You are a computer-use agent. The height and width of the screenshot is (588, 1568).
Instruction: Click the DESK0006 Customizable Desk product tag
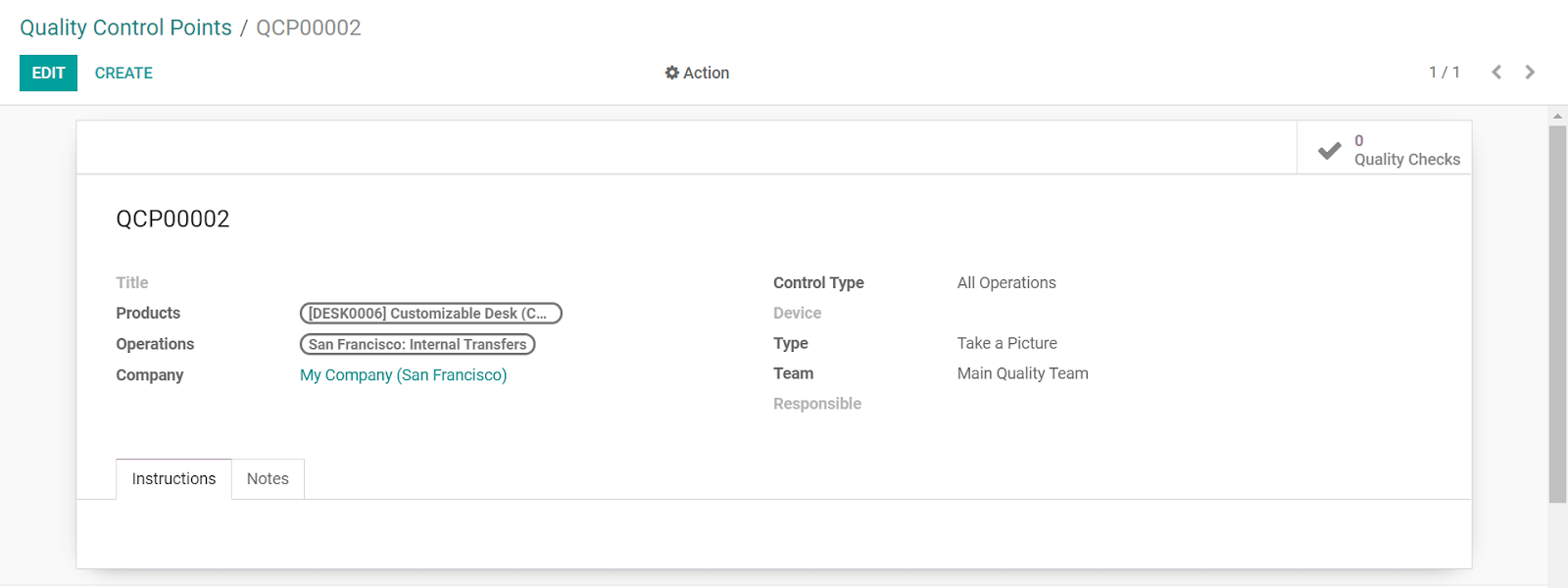431,314
